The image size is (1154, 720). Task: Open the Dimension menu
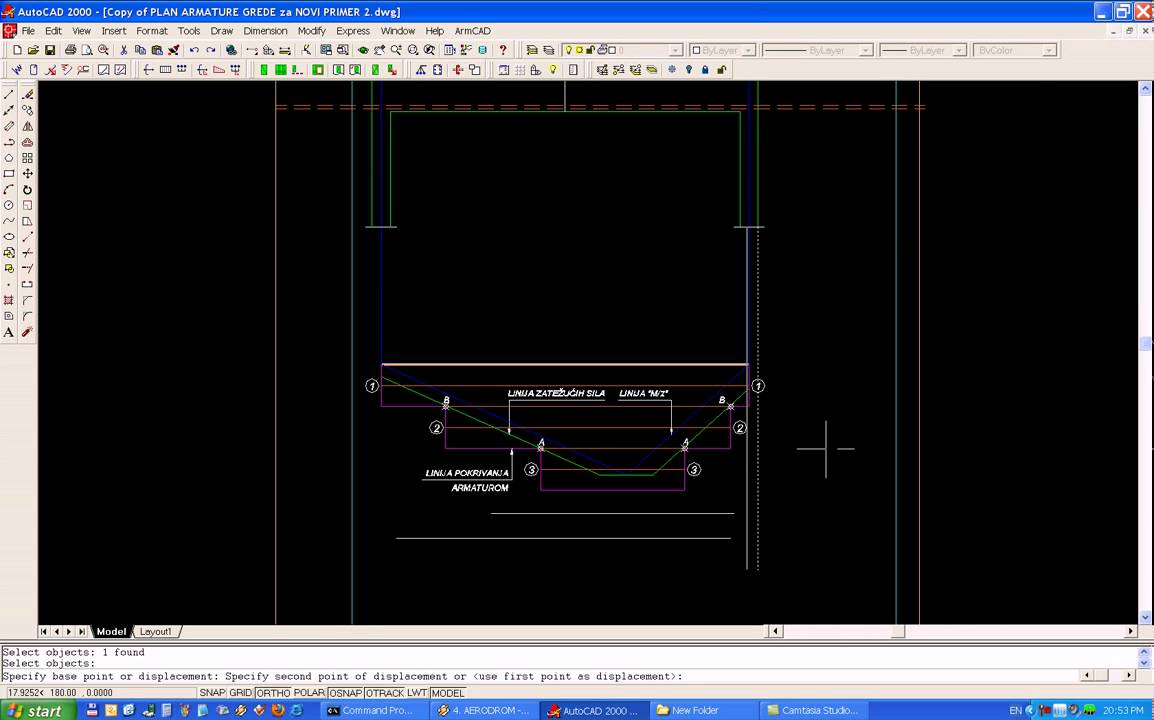(265, 31)
